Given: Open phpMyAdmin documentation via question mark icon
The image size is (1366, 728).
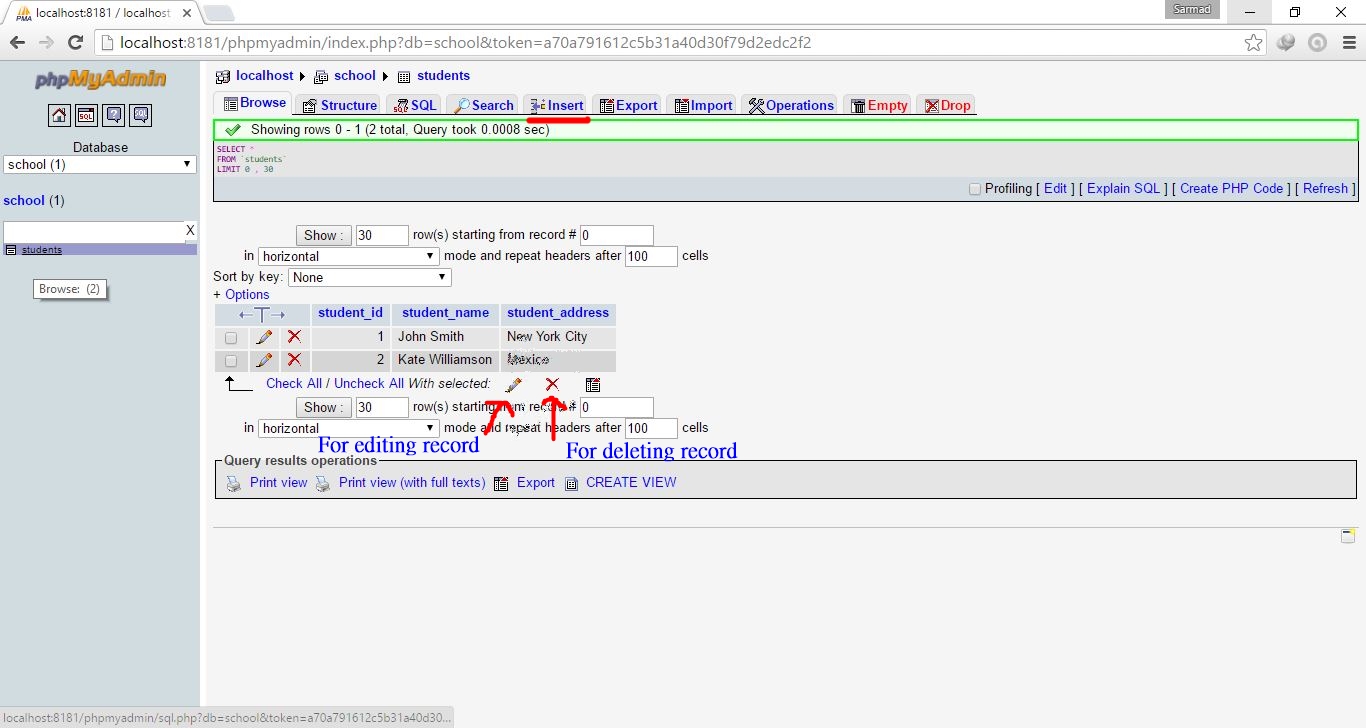Looking at the screenshot, I should tap(113, 115).
